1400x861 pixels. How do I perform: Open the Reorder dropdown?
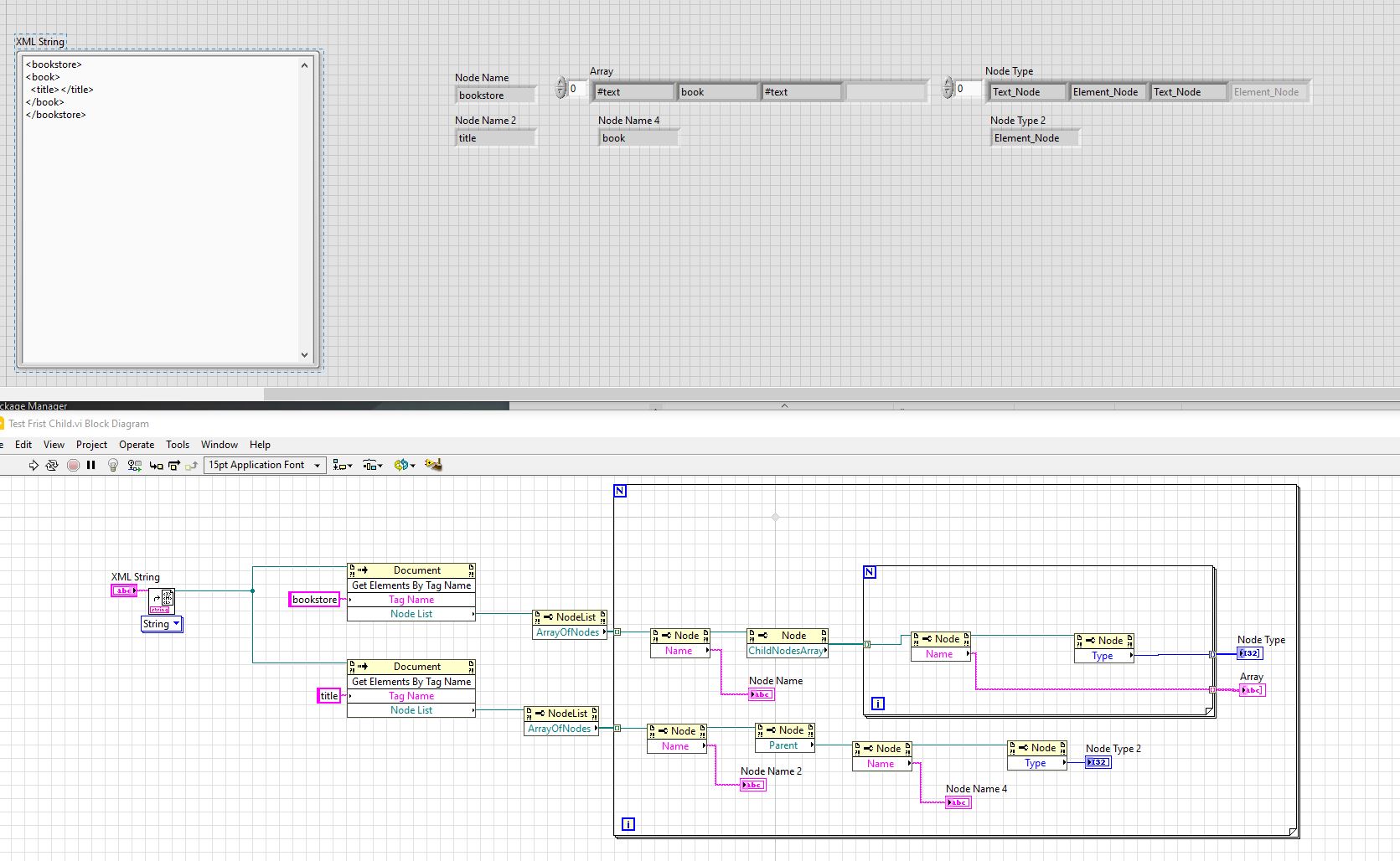coord(405,465)
